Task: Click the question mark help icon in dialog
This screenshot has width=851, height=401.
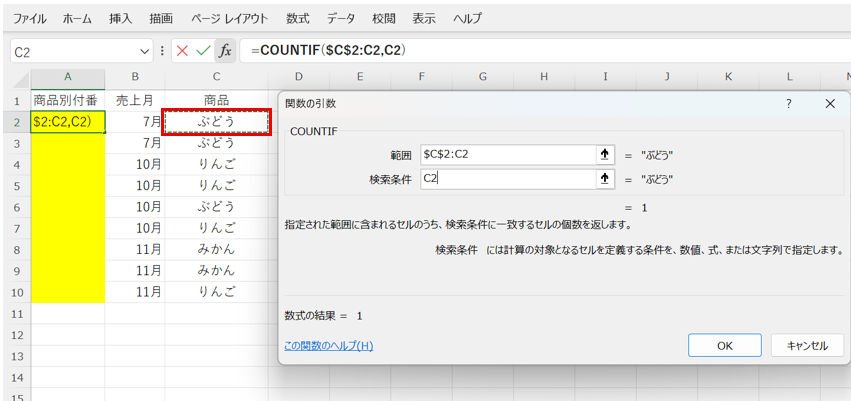Action: point(788,103)
